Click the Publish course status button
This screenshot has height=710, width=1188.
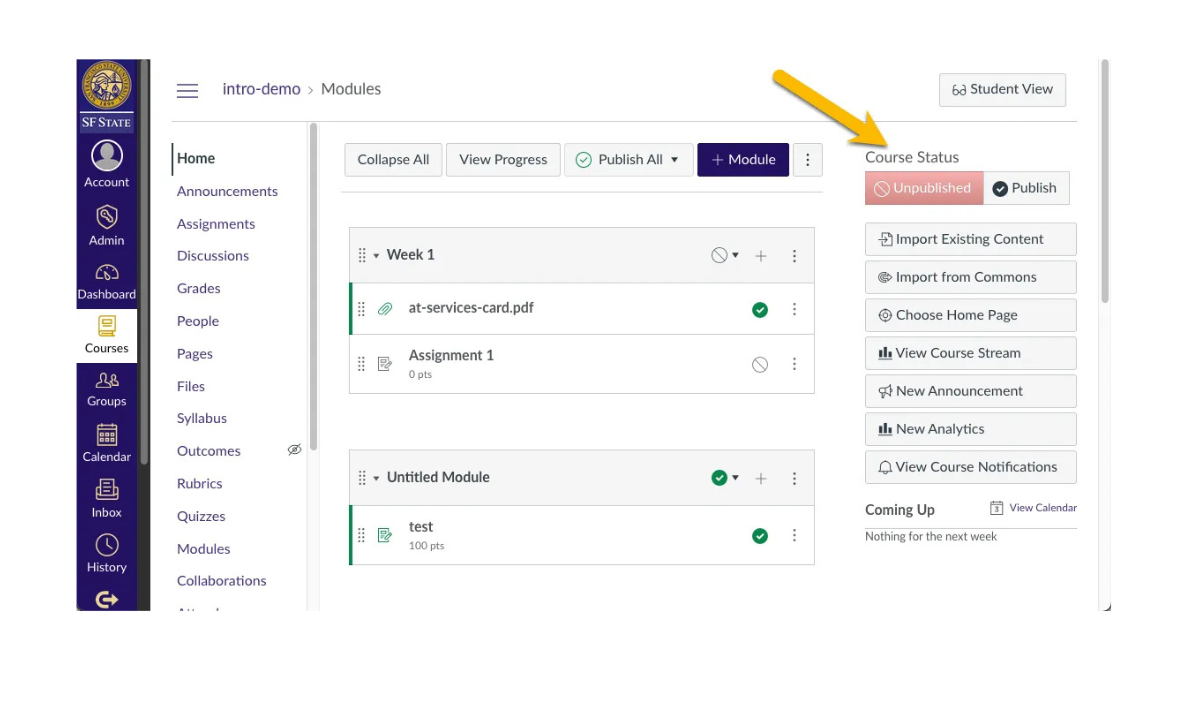point(1025,188)
